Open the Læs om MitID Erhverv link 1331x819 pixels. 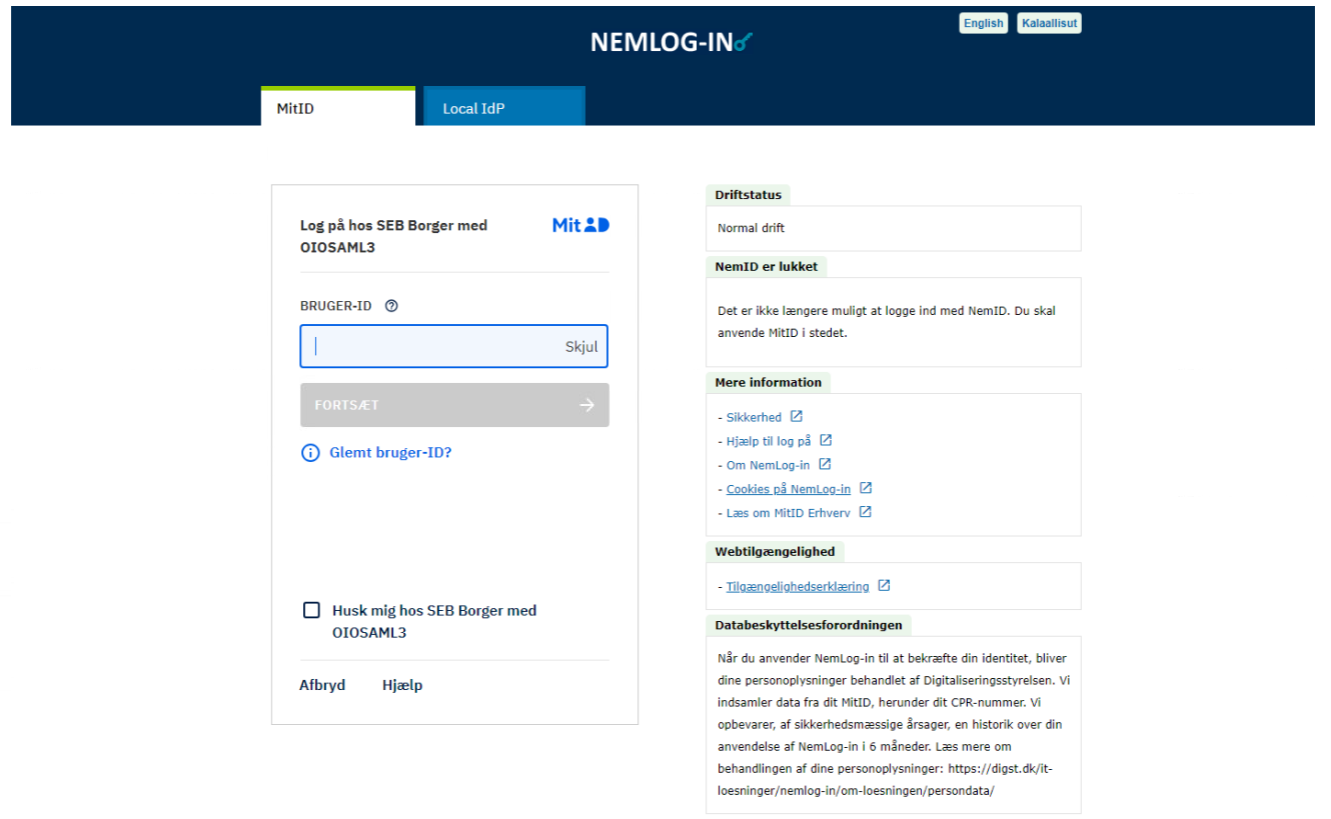[x=788, y=513]
